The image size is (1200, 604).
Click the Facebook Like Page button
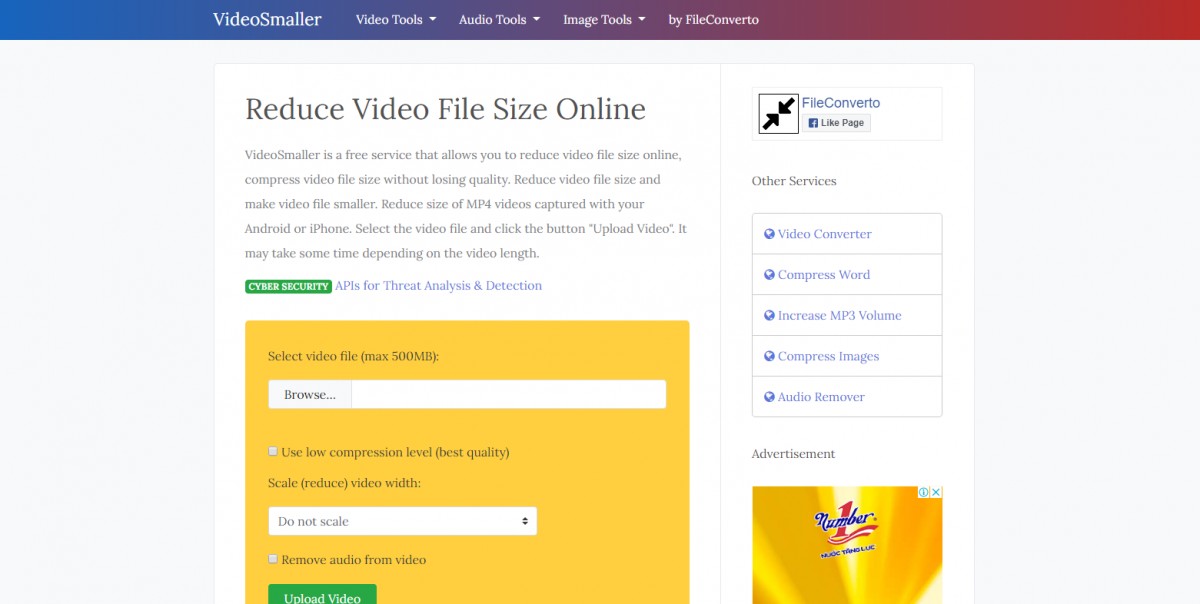click(836, 123)
